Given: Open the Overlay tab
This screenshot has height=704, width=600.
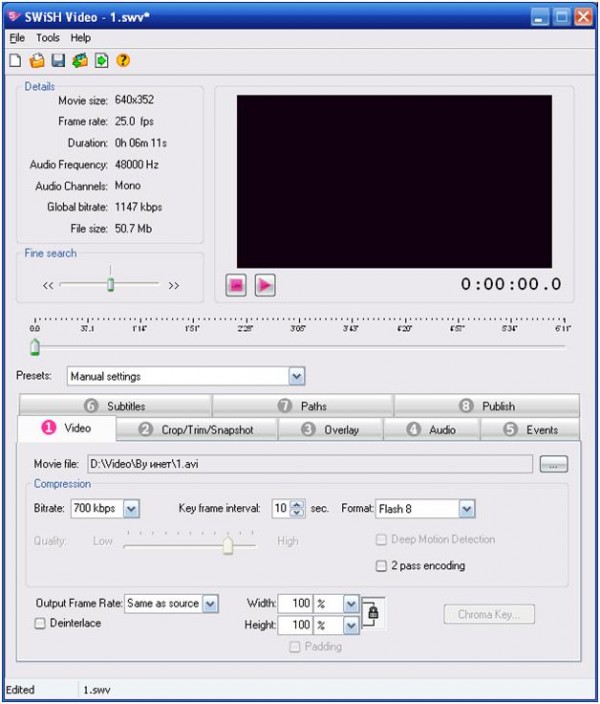Looking at the screenshot, I should [331, 430].
